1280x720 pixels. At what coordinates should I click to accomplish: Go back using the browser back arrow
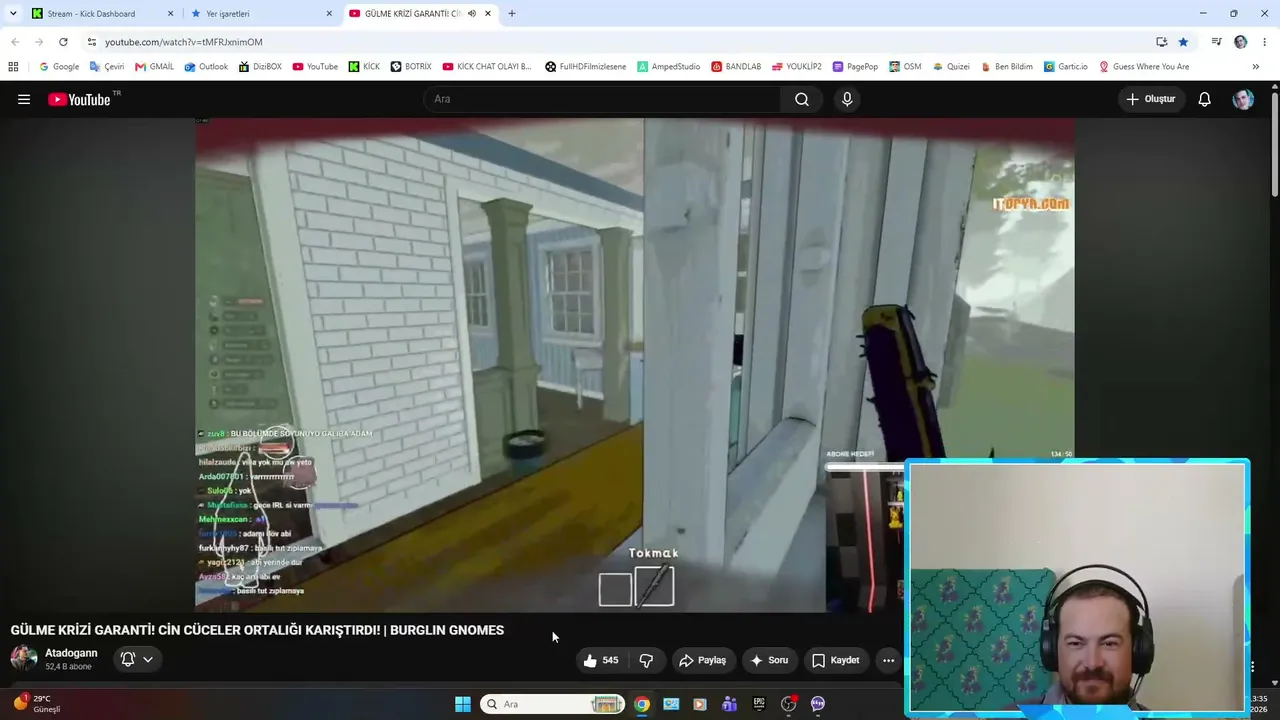click(x=15, y=42)
